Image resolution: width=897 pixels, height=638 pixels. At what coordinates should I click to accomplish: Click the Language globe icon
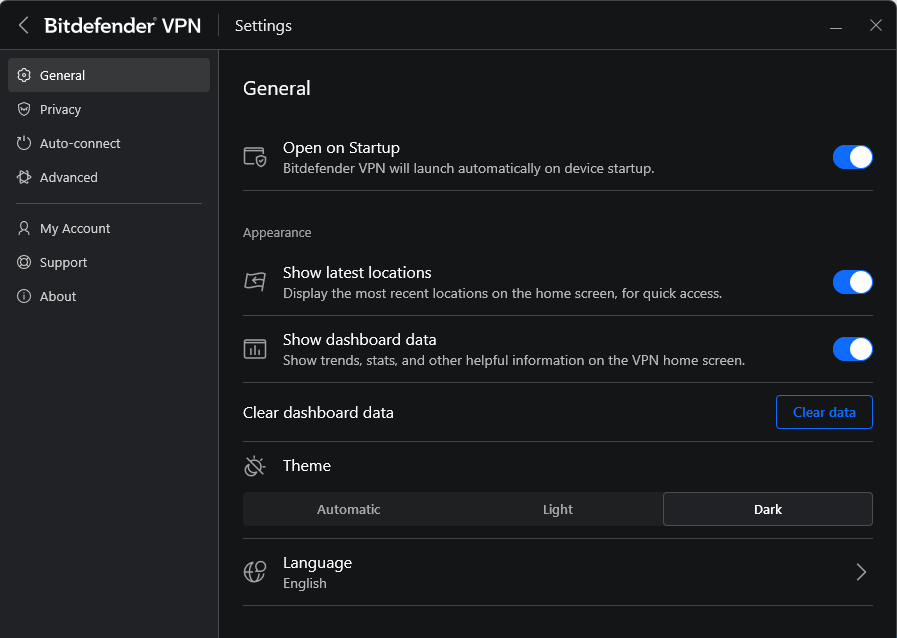(x=255, y=572)
